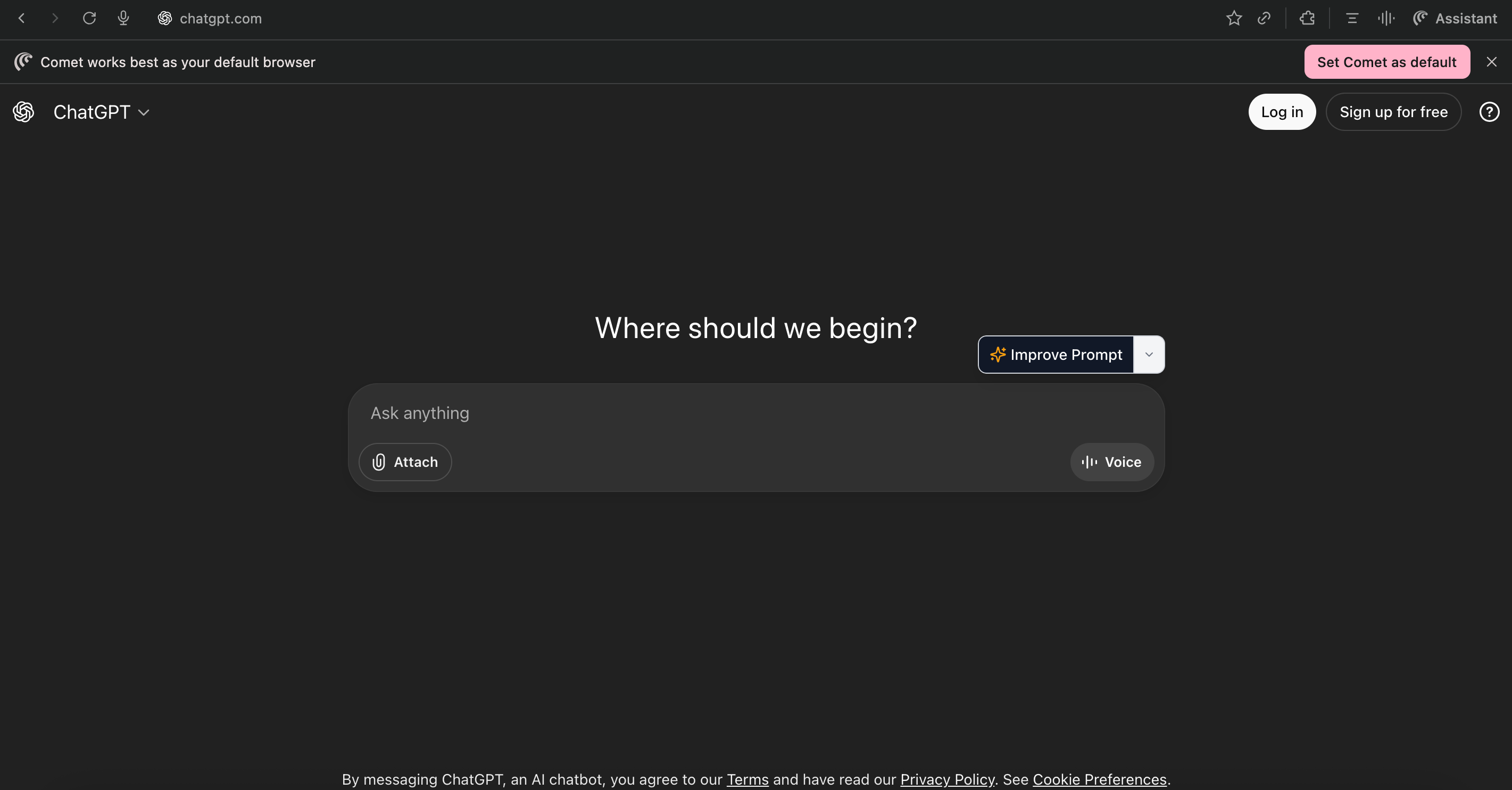Click Sign up for free
This screenshot has width=1512, height=790.
tap(1393, 112)
